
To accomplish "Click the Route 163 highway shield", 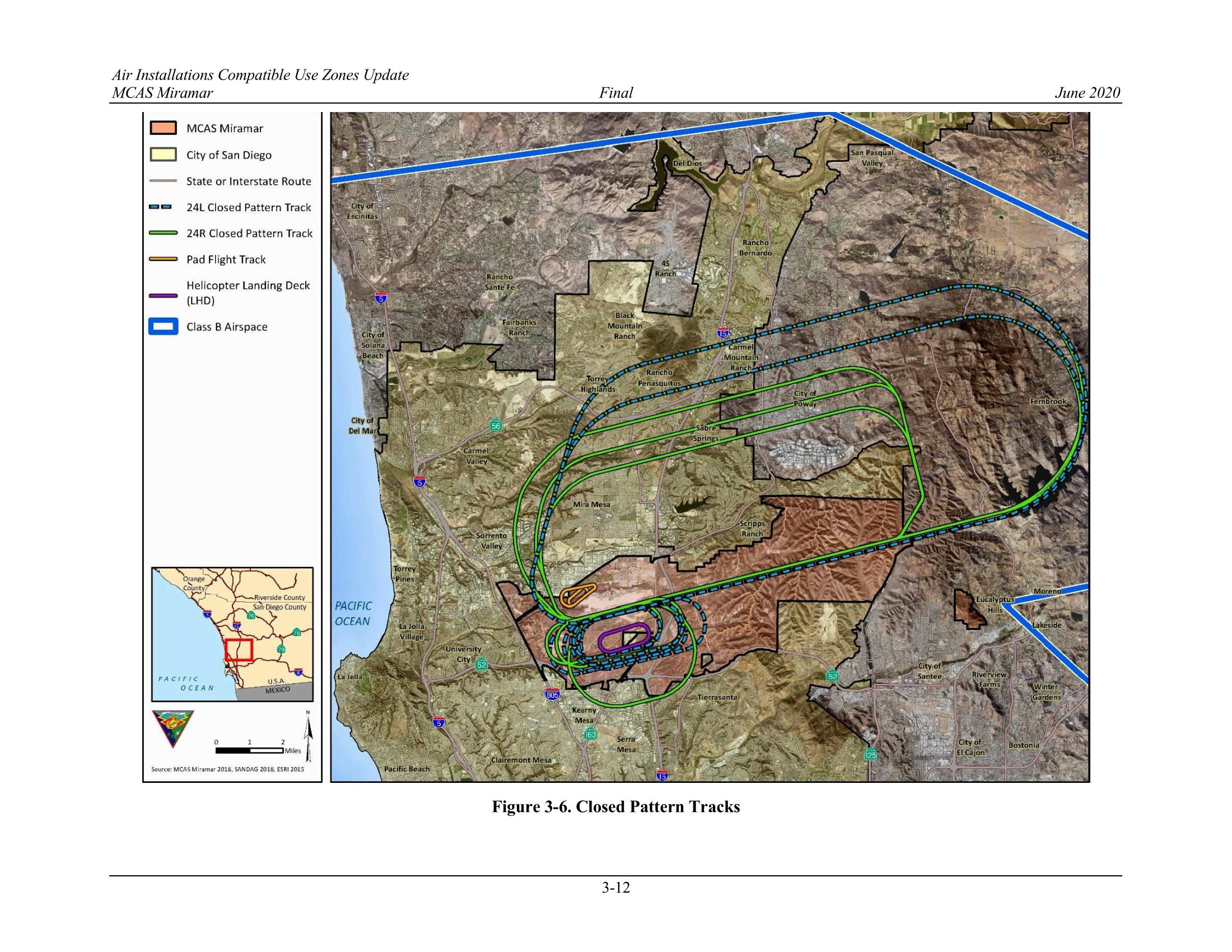I will click(x=590, y=734).
